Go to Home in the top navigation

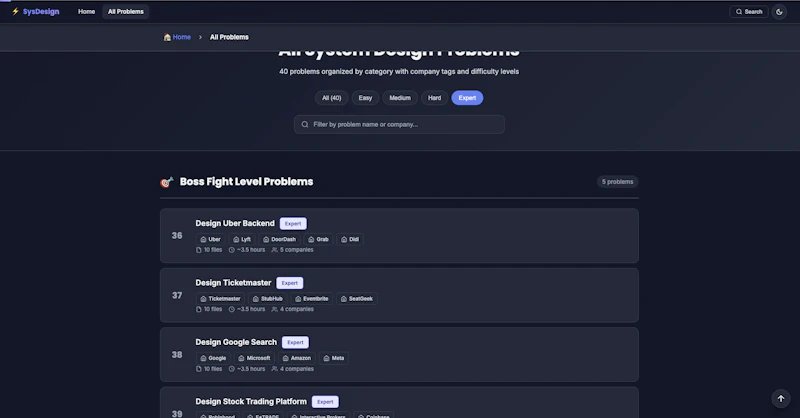pos(86,11)
